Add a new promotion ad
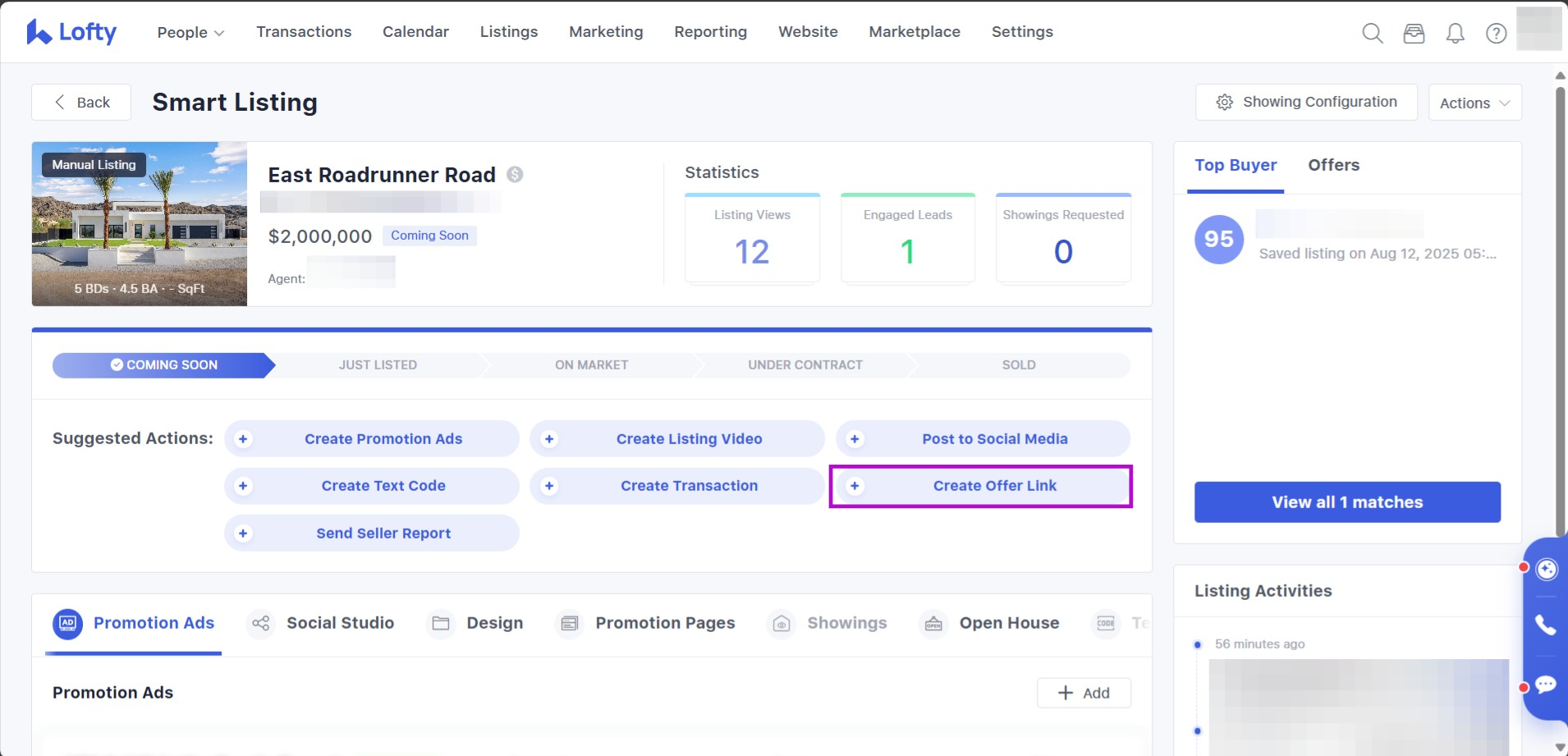The image size is (1568, 756). point(1084,693)
